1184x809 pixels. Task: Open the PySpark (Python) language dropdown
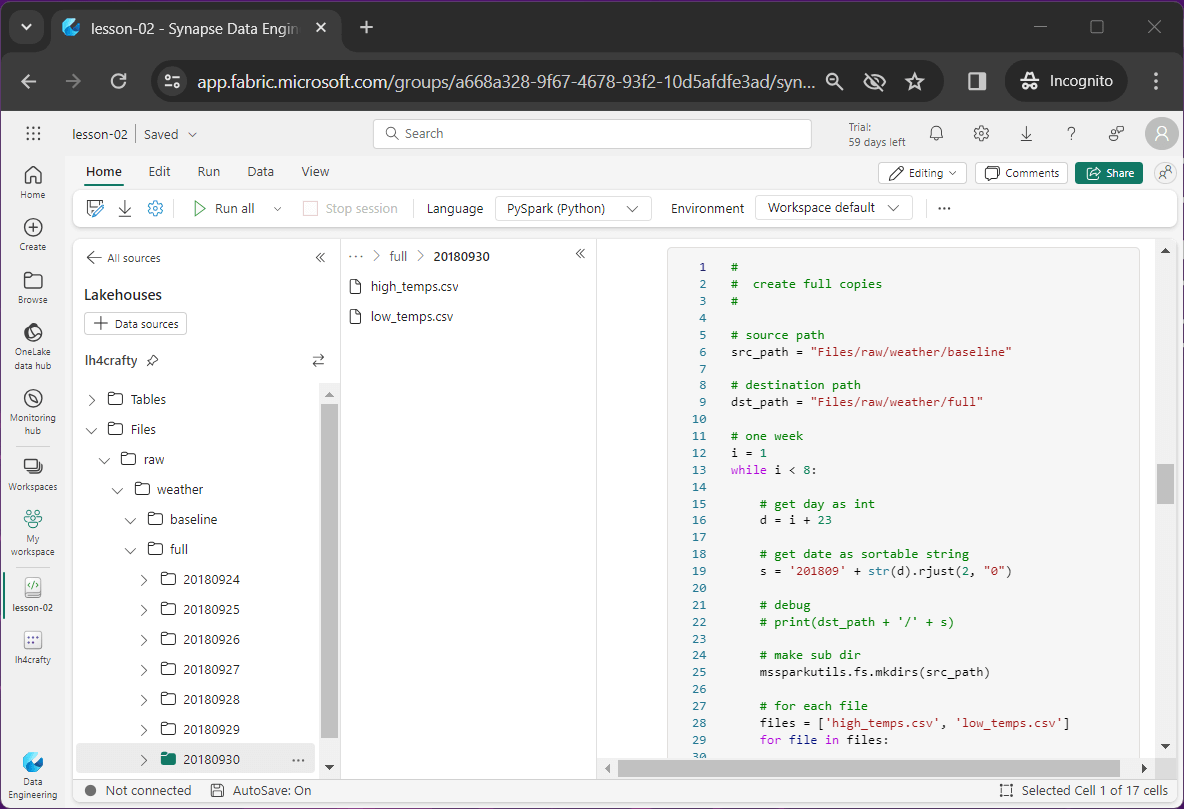[x=573, y=208]
